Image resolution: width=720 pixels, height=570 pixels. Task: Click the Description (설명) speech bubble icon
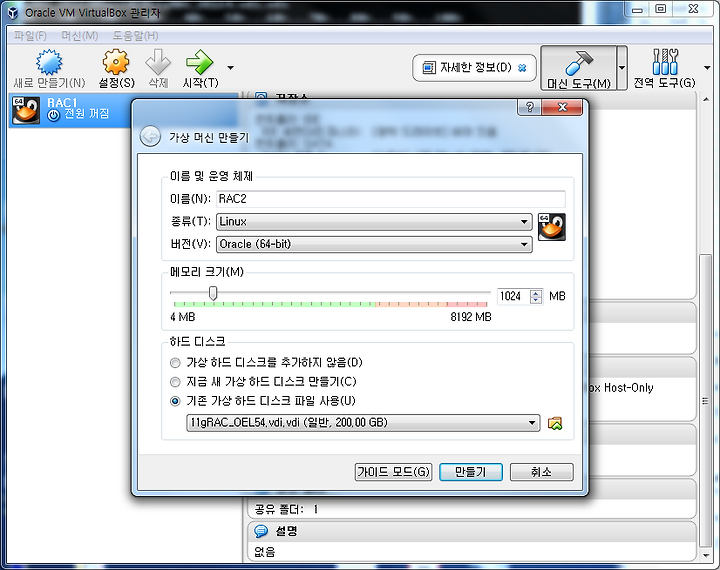click(x=261, y=531)
